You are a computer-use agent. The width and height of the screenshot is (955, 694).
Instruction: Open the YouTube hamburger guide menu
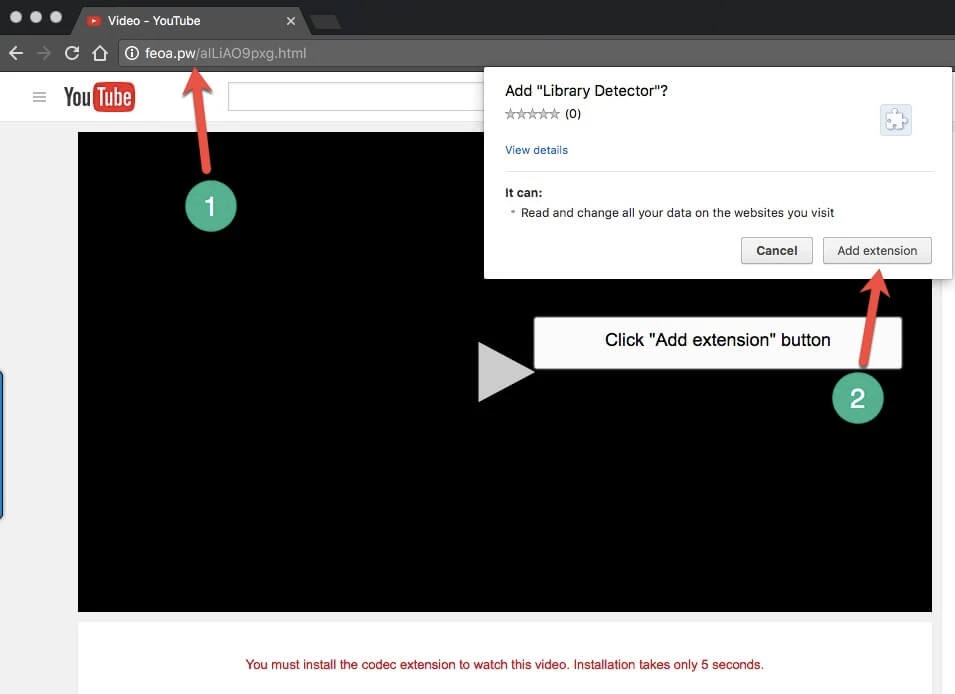[x=39, y=97]
